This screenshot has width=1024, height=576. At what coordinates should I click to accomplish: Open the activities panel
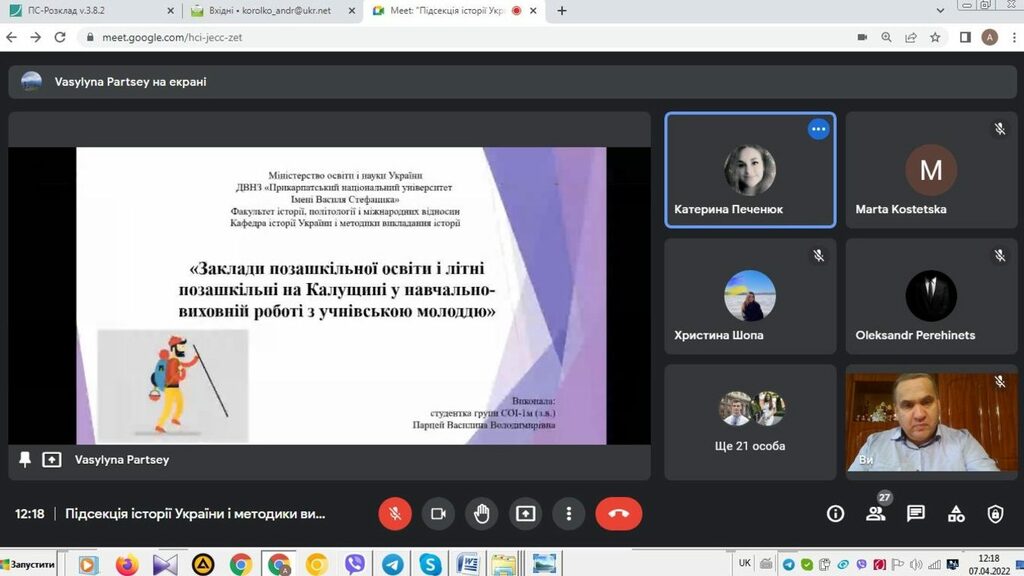(956, 514)
